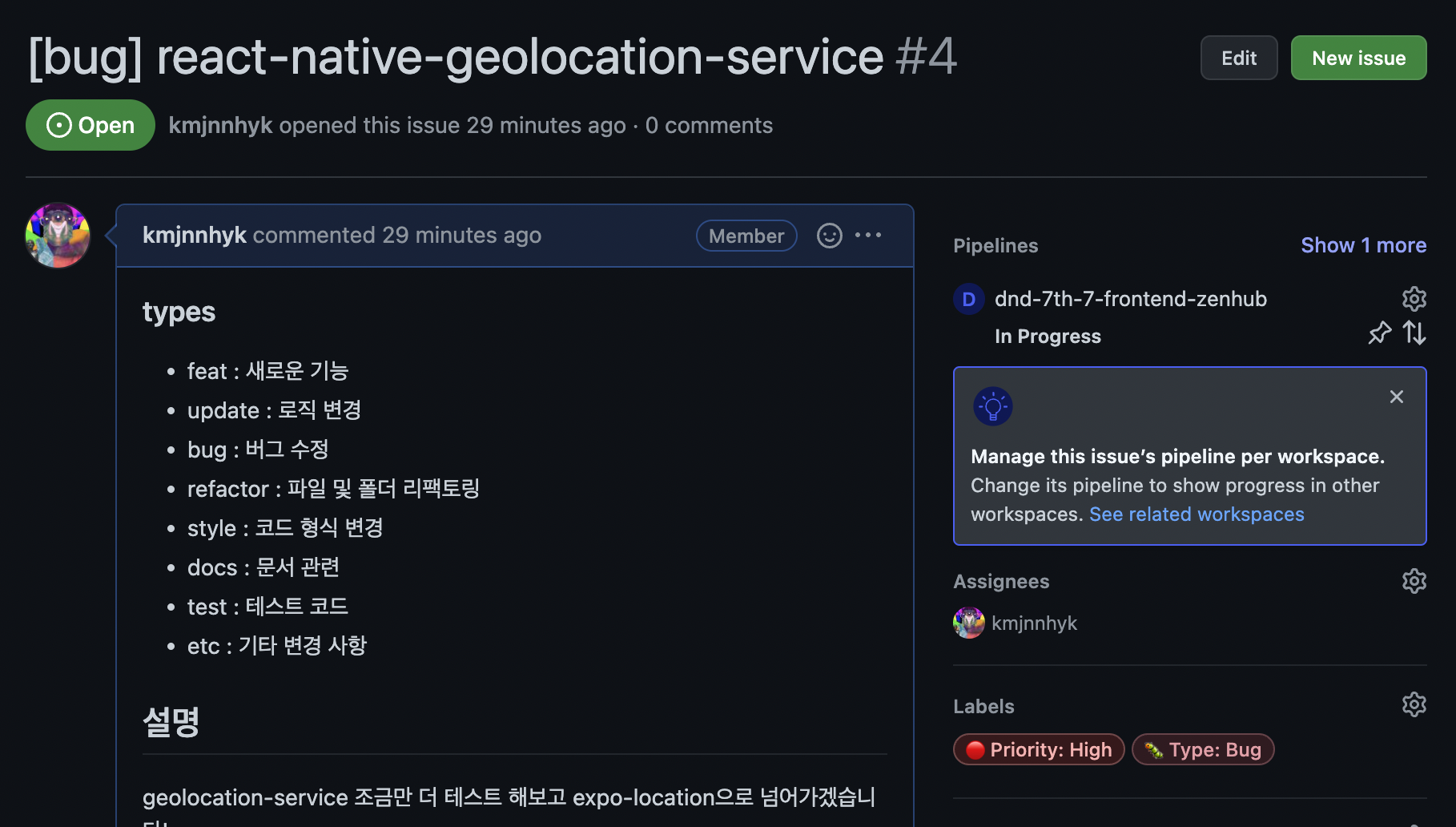Open the comment options kebab menu
Viewport: 1456px width, 827px height.
pos(870,235)
